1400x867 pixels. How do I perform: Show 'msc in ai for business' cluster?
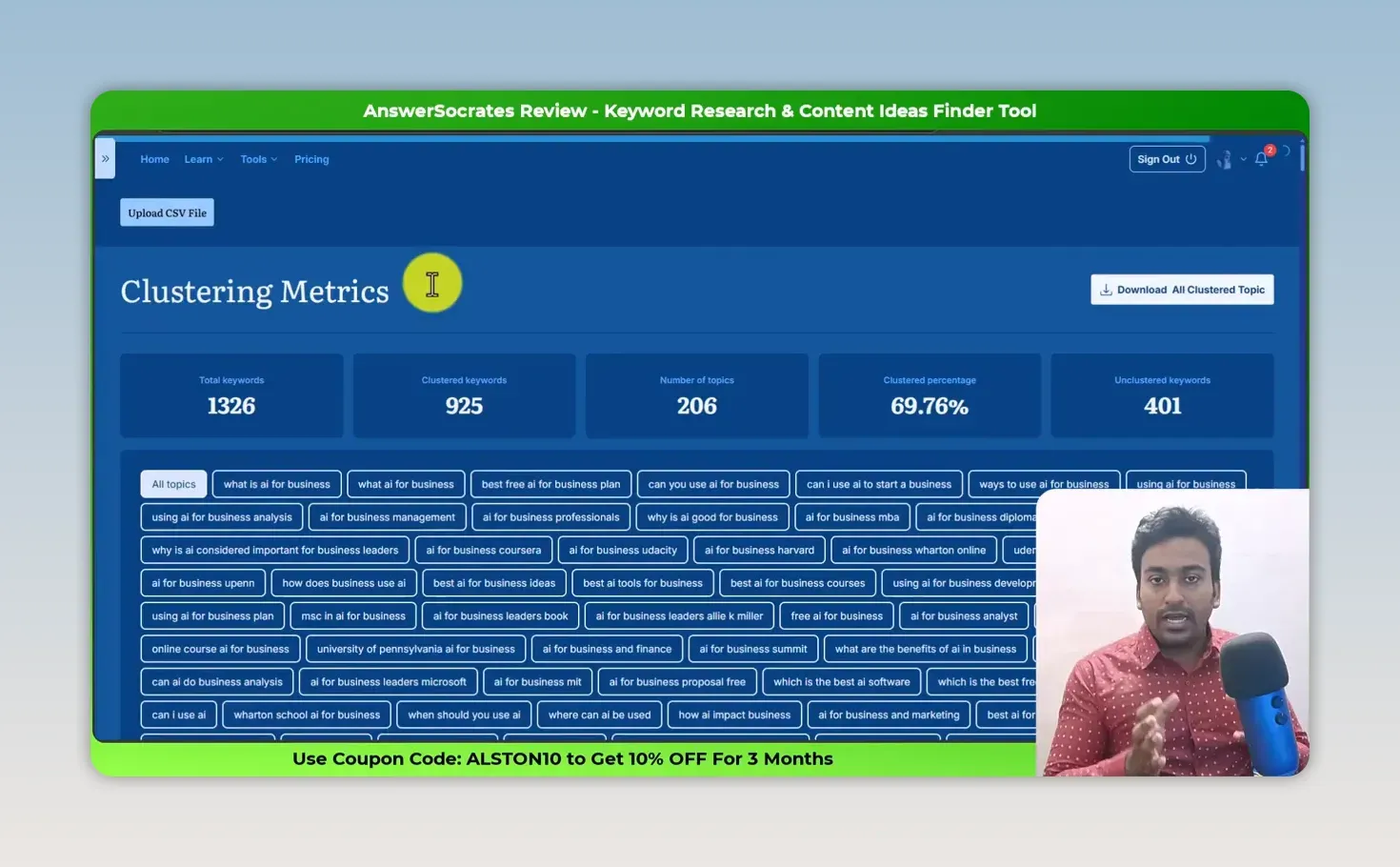[x=353, y=615]
